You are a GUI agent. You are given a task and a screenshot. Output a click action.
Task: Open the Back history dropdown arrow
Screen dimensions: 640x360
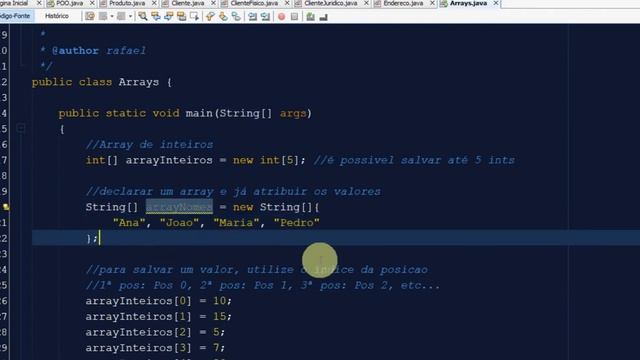point(111,16)
